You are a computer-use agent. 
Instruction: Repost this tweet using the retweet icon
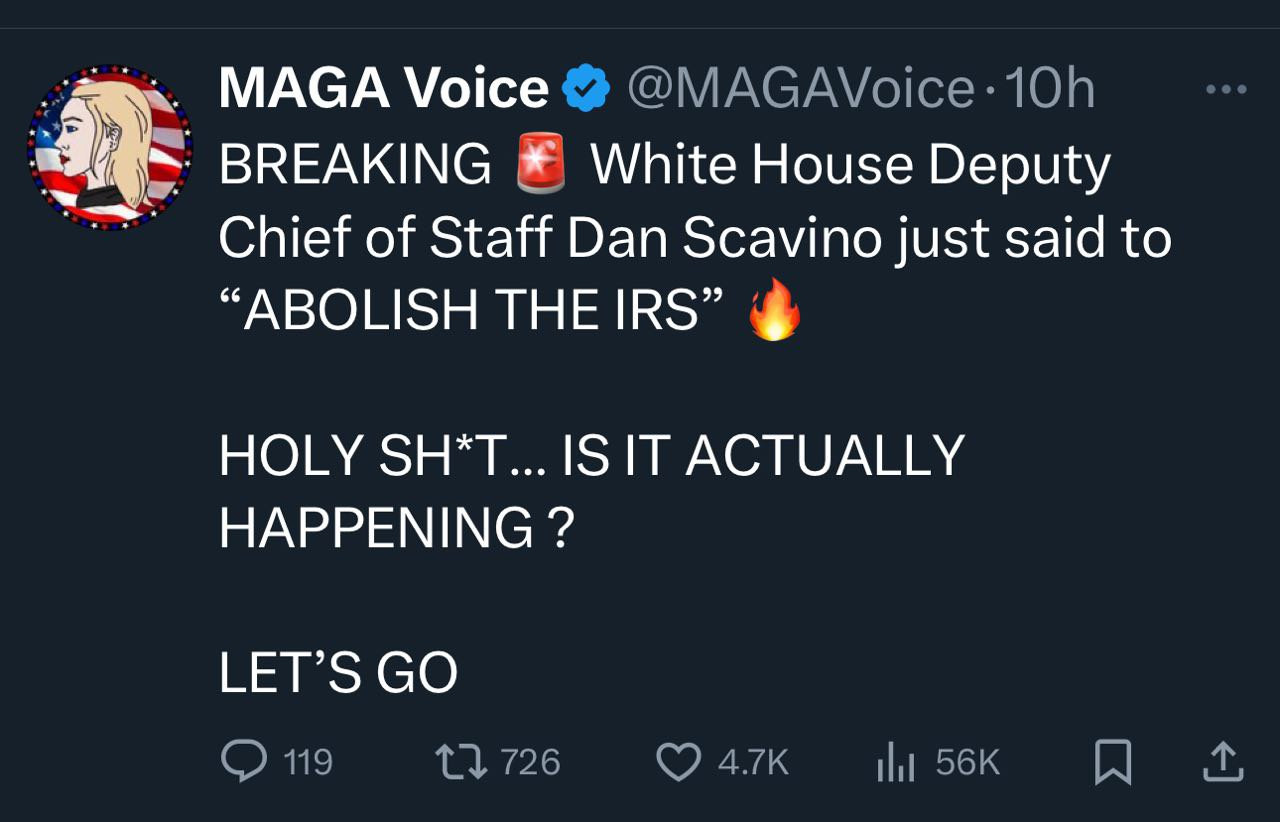[462, 763]
